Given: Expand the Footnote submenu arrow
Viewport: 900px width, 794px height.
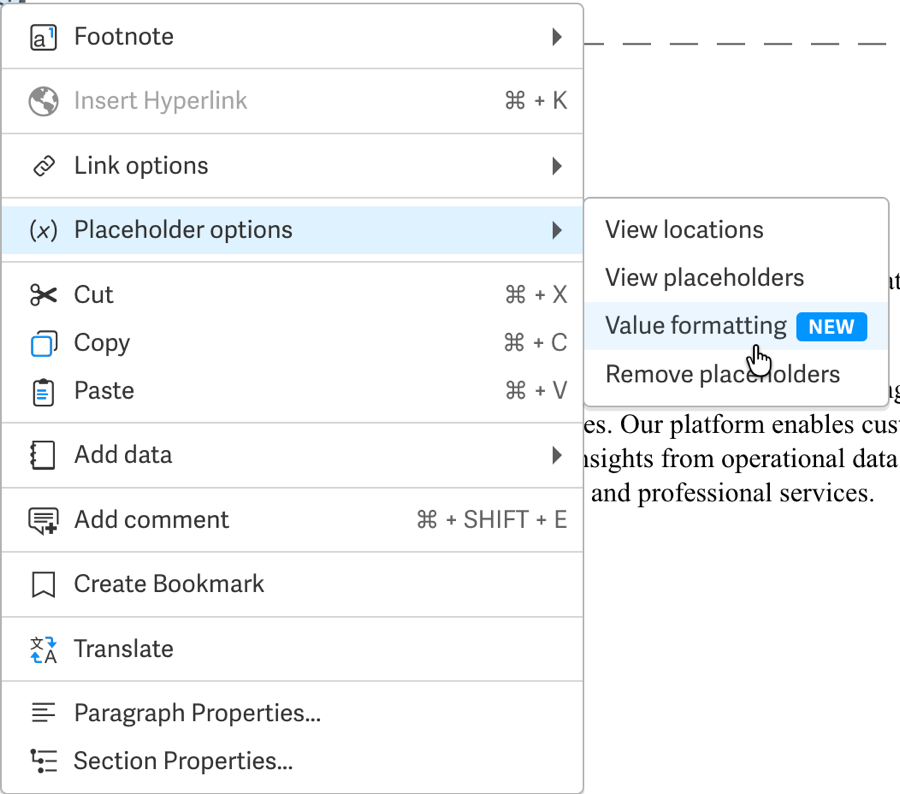Looking at the screenshot, I should 556,37.
